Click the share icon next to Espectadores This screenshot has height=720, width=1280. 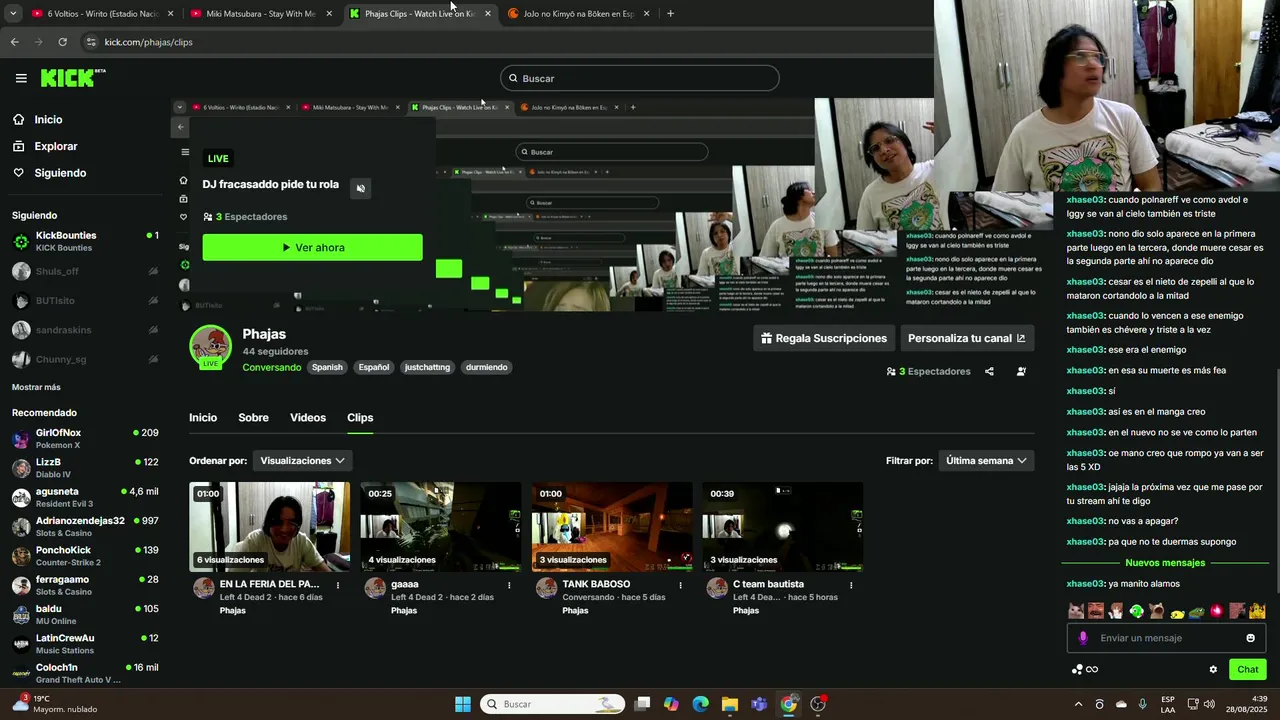989,371
